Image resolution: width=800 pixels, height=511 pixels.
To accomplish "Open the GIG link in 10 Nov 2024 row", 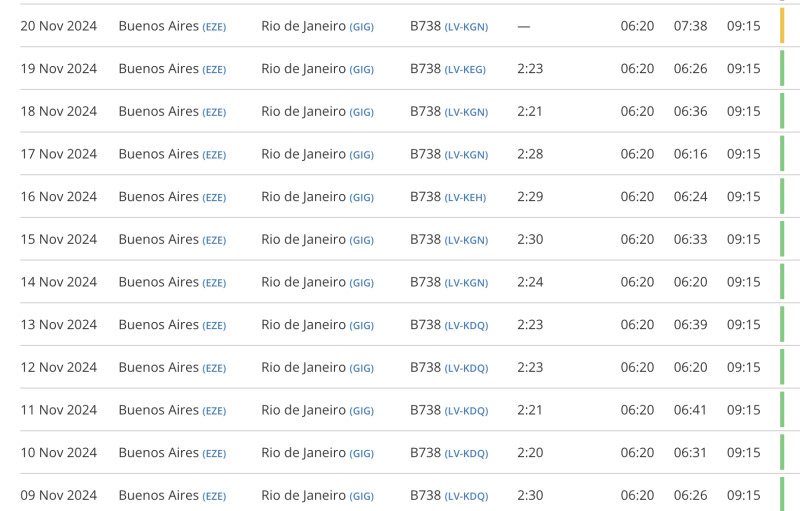I will click(361, 454).
